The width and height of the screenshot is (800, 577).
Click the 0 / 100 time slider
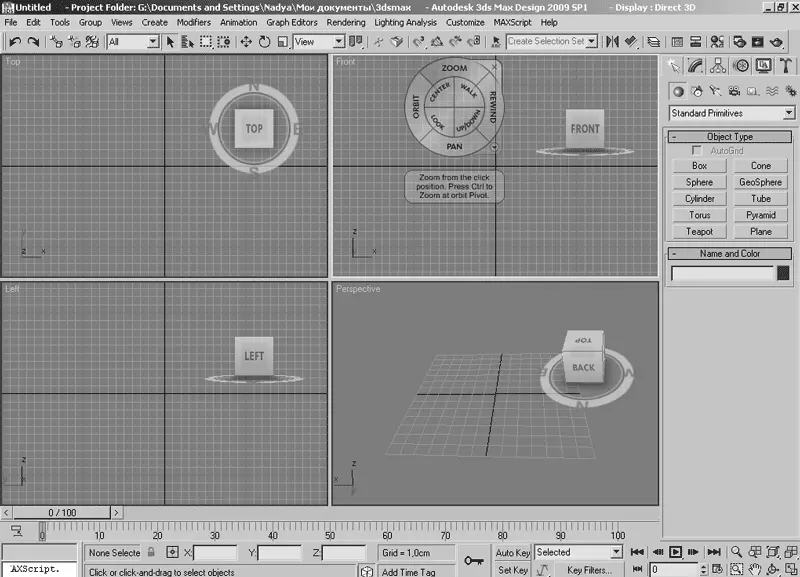pyautogui.click(x=62, y=512)
